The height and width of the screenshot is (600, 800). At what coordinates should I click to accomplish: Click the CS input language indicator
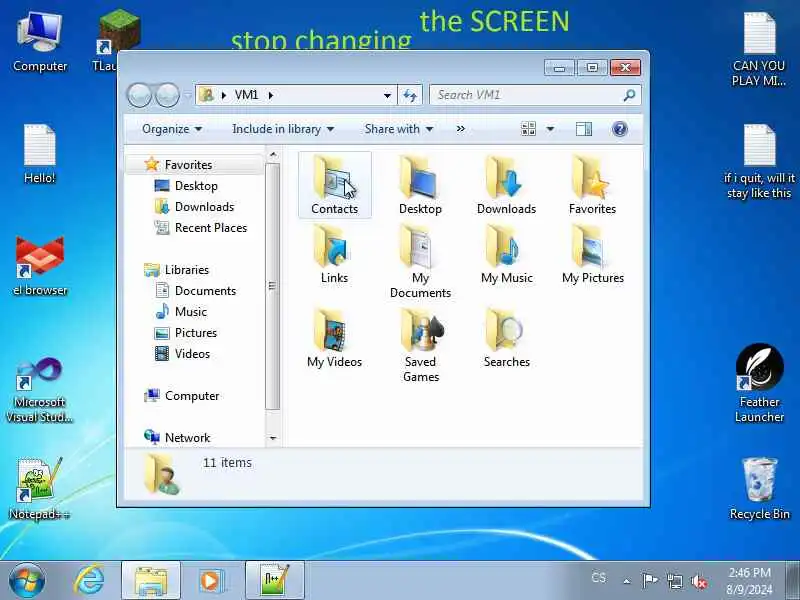click(x=598, y=578)
